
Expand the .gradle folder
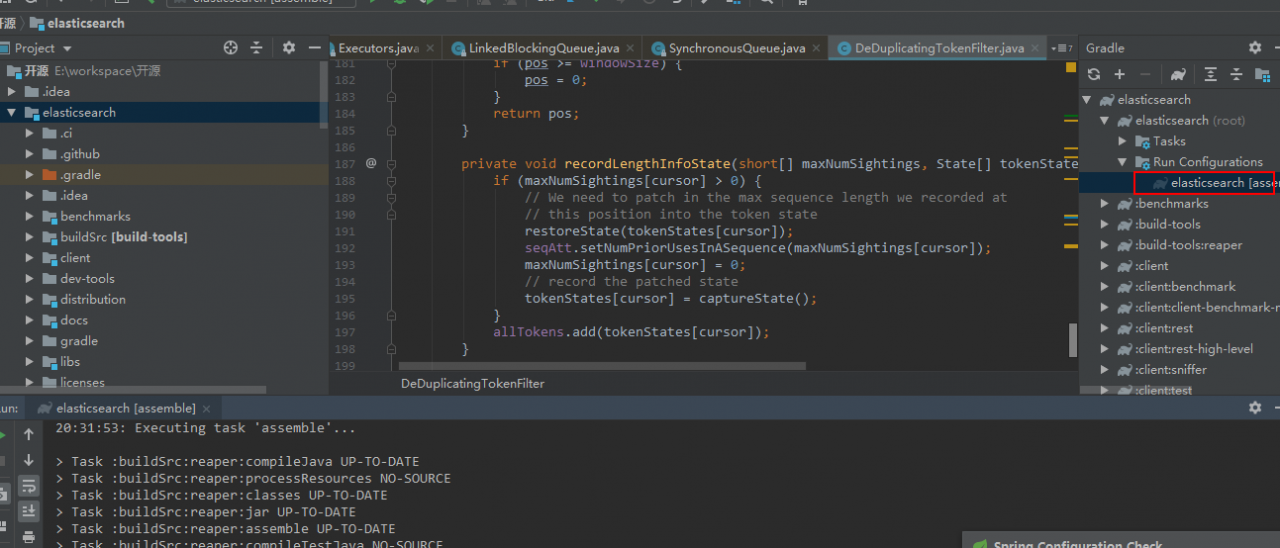click(x=30, y=175)
